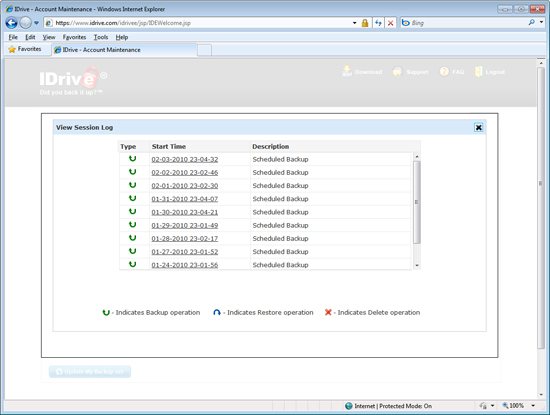Click the page vertical scrollbar thumb
The height and width of the screenshot is (415, 550).
541,208
